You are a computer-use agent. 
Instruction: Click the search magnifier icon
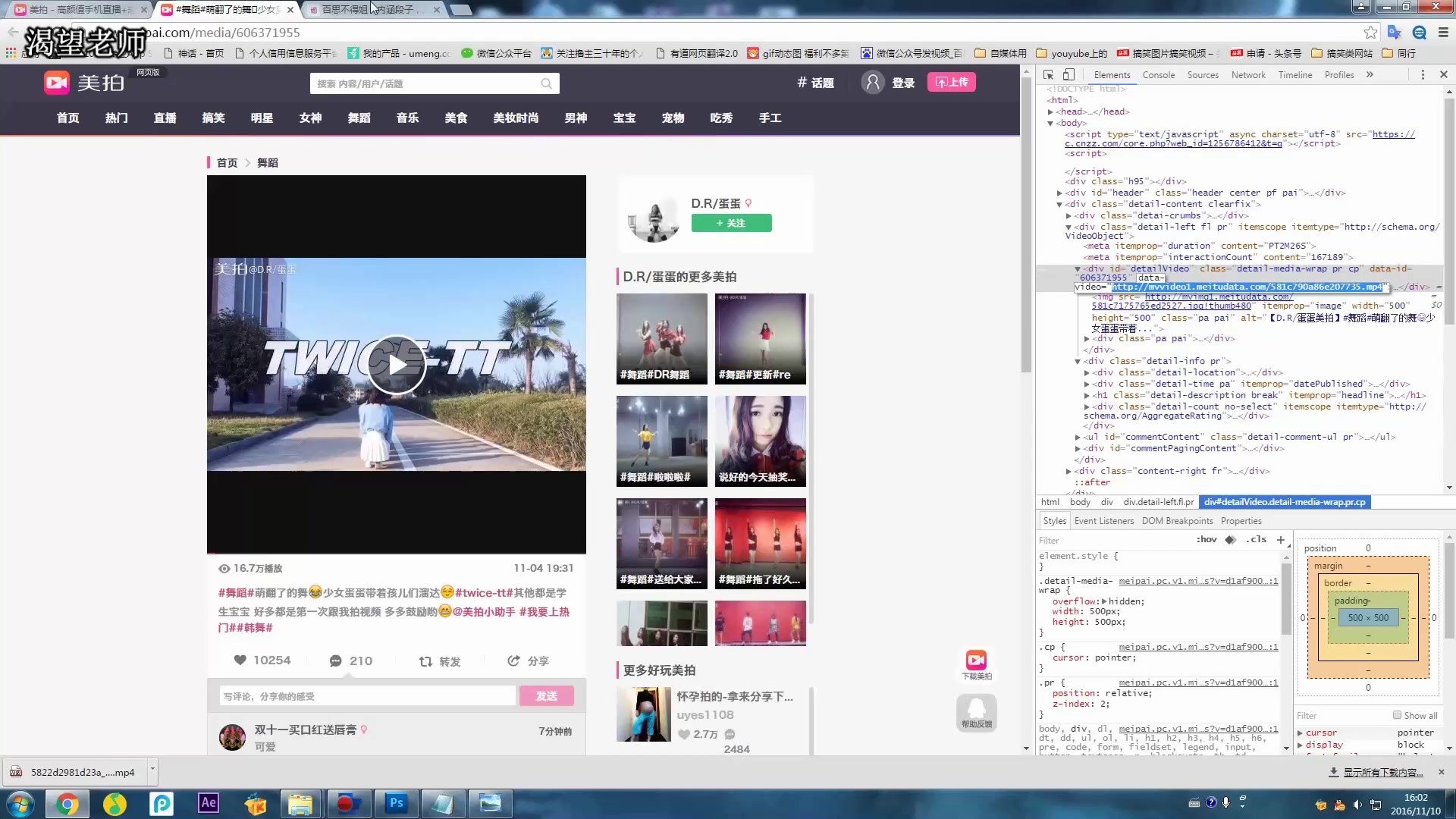(546, 83)
